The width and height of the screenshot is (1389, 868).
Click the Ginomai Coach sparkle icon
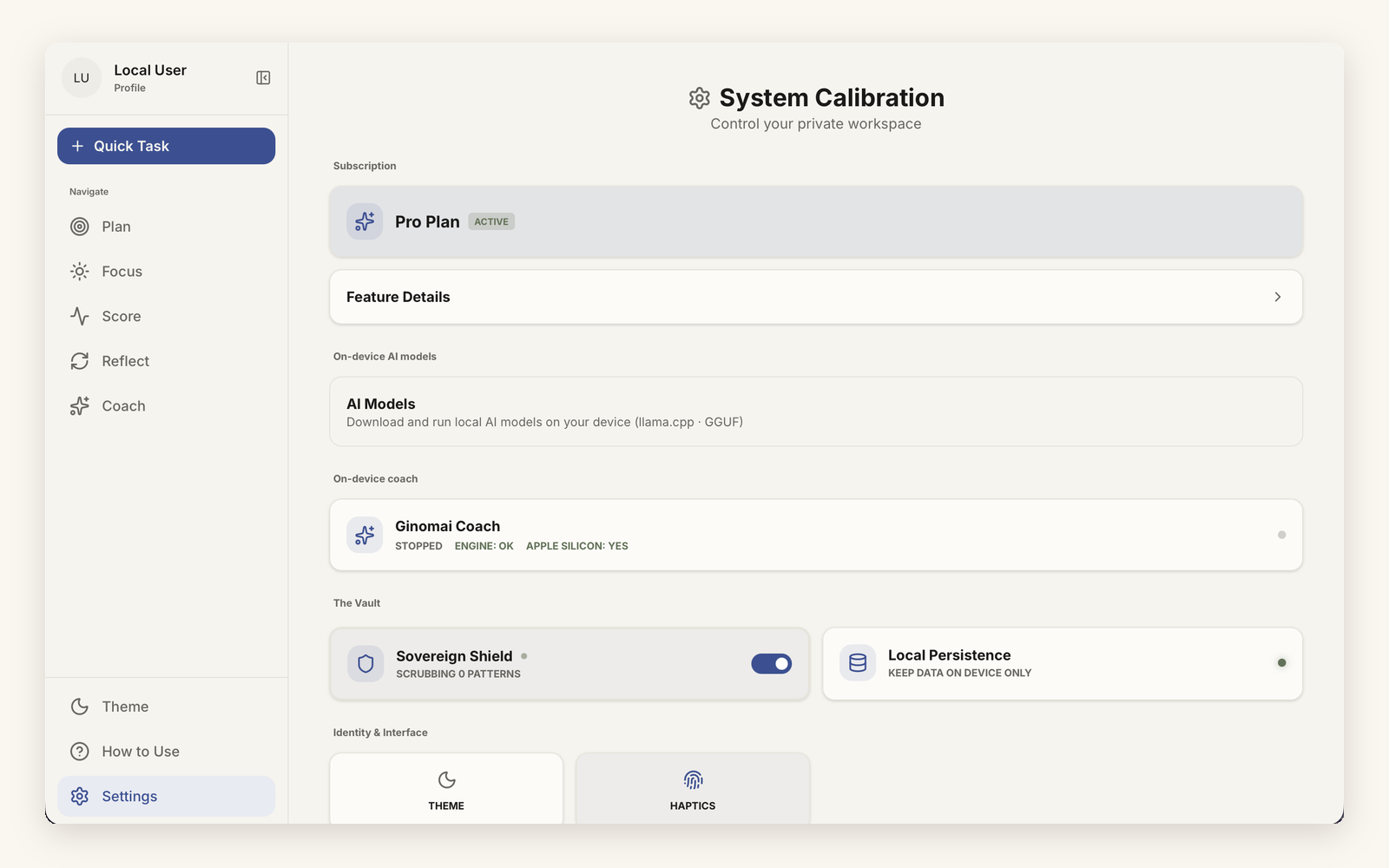click(x=365, y=535)
